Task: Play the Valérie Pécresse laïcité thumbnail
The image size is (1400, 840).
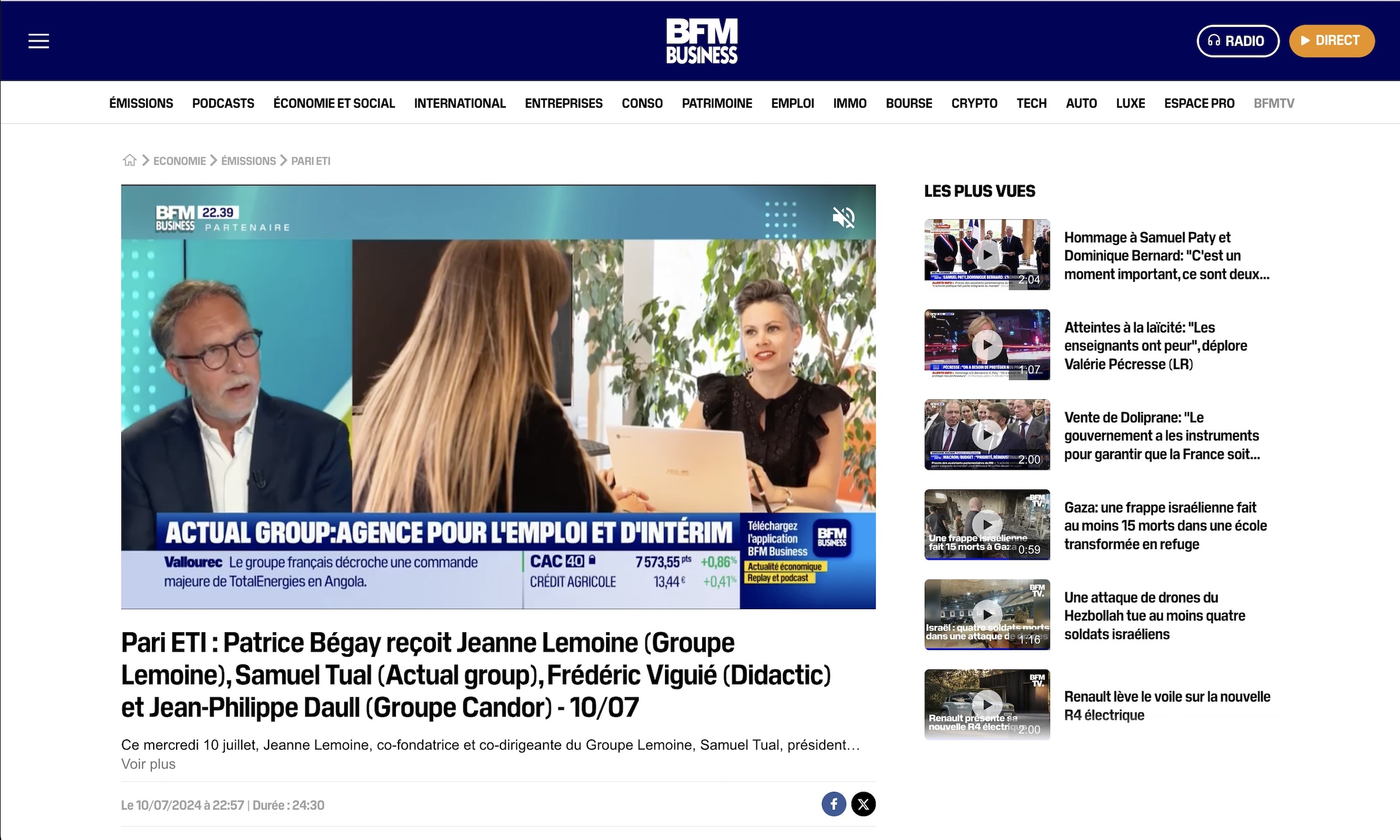Action: pos(987,344)
